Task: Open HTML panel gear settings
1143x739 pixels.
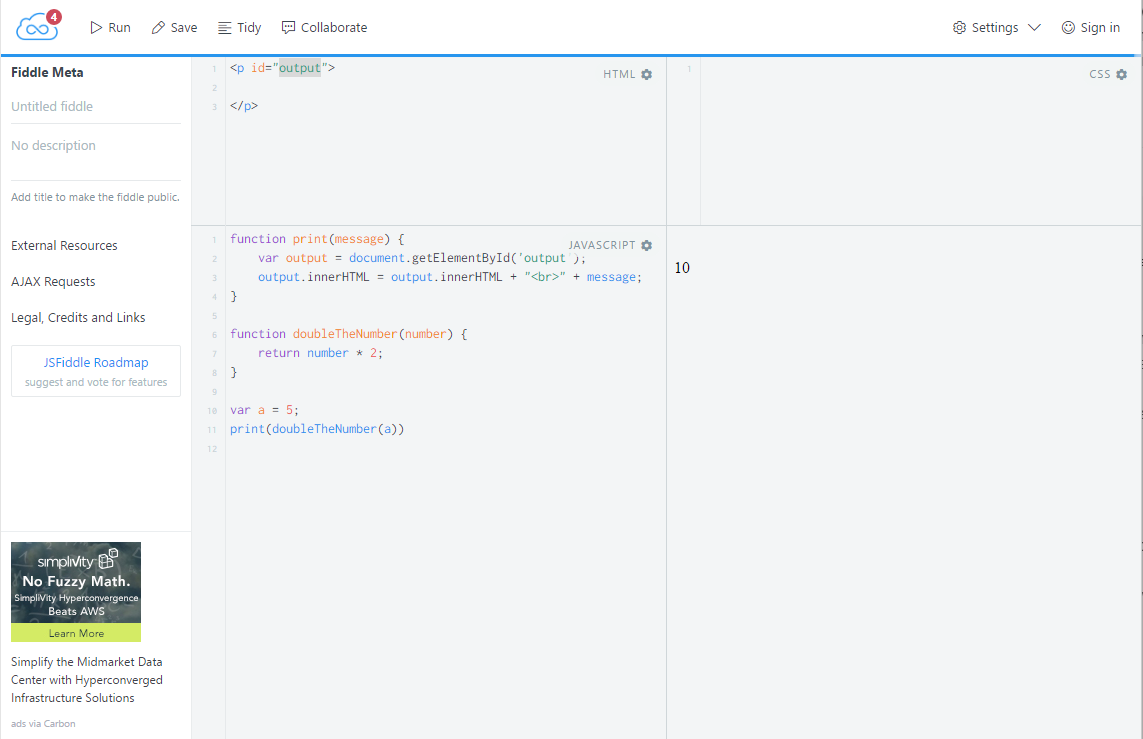Action: click(647, 75)
